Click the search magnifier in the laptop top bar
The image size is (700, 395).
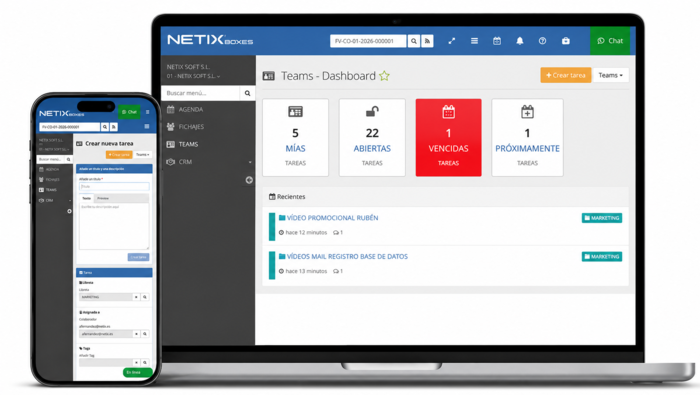tap(414, 41)
